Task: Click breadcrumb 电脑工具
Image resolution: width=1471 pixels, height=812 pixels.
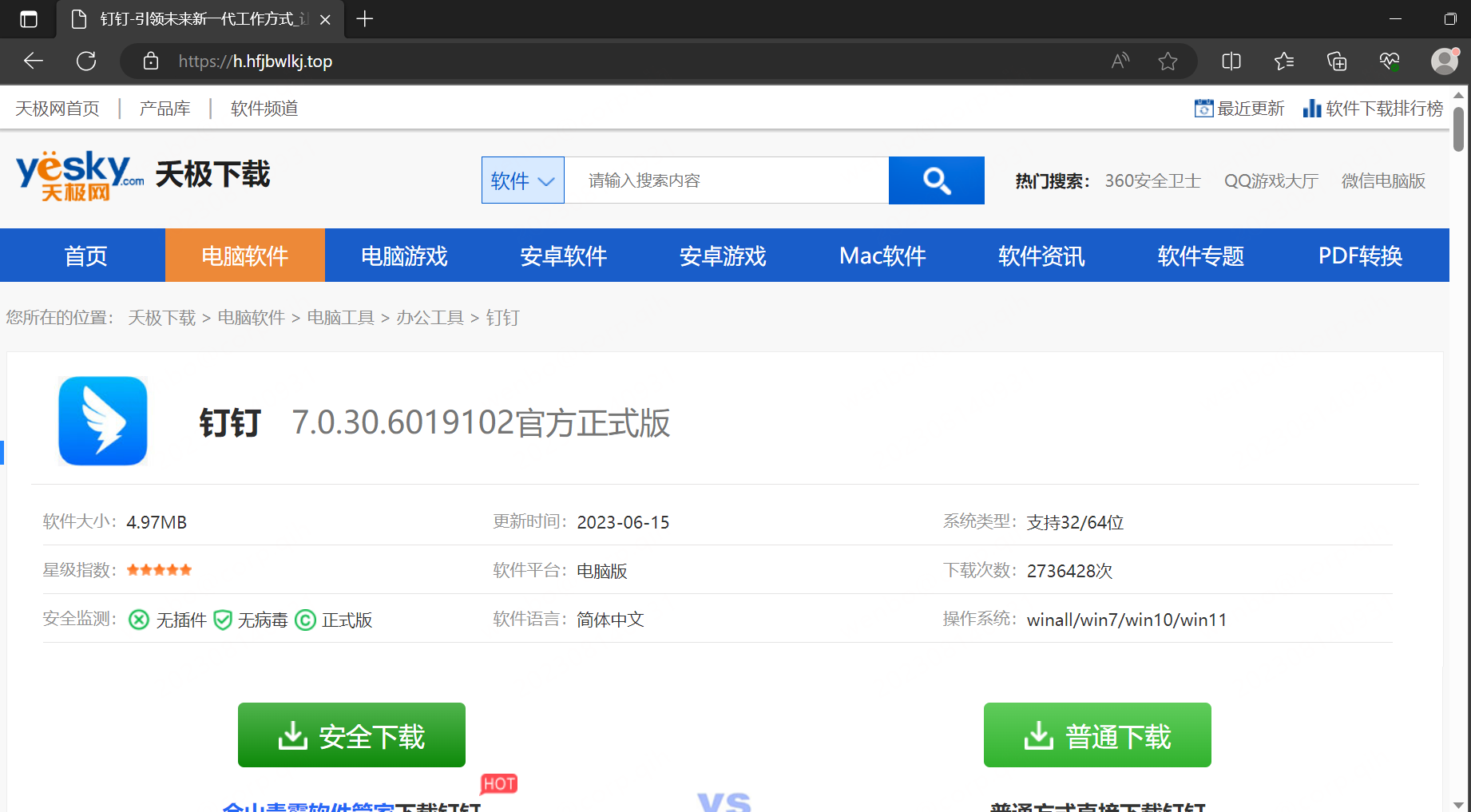Action: pos(341,318)
